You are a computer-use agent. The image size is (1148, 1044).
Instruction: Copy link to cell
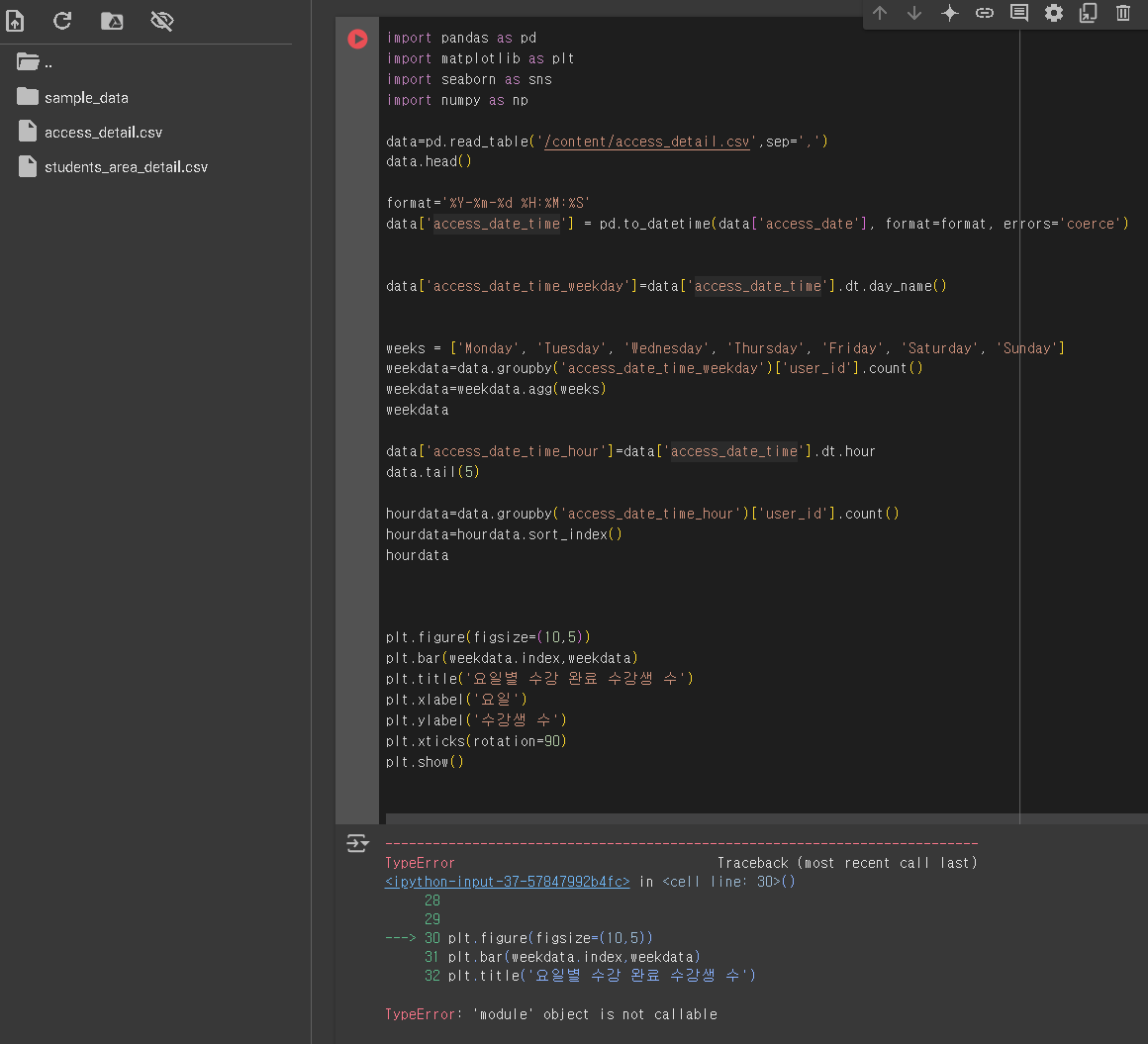(x=985, y=13)
